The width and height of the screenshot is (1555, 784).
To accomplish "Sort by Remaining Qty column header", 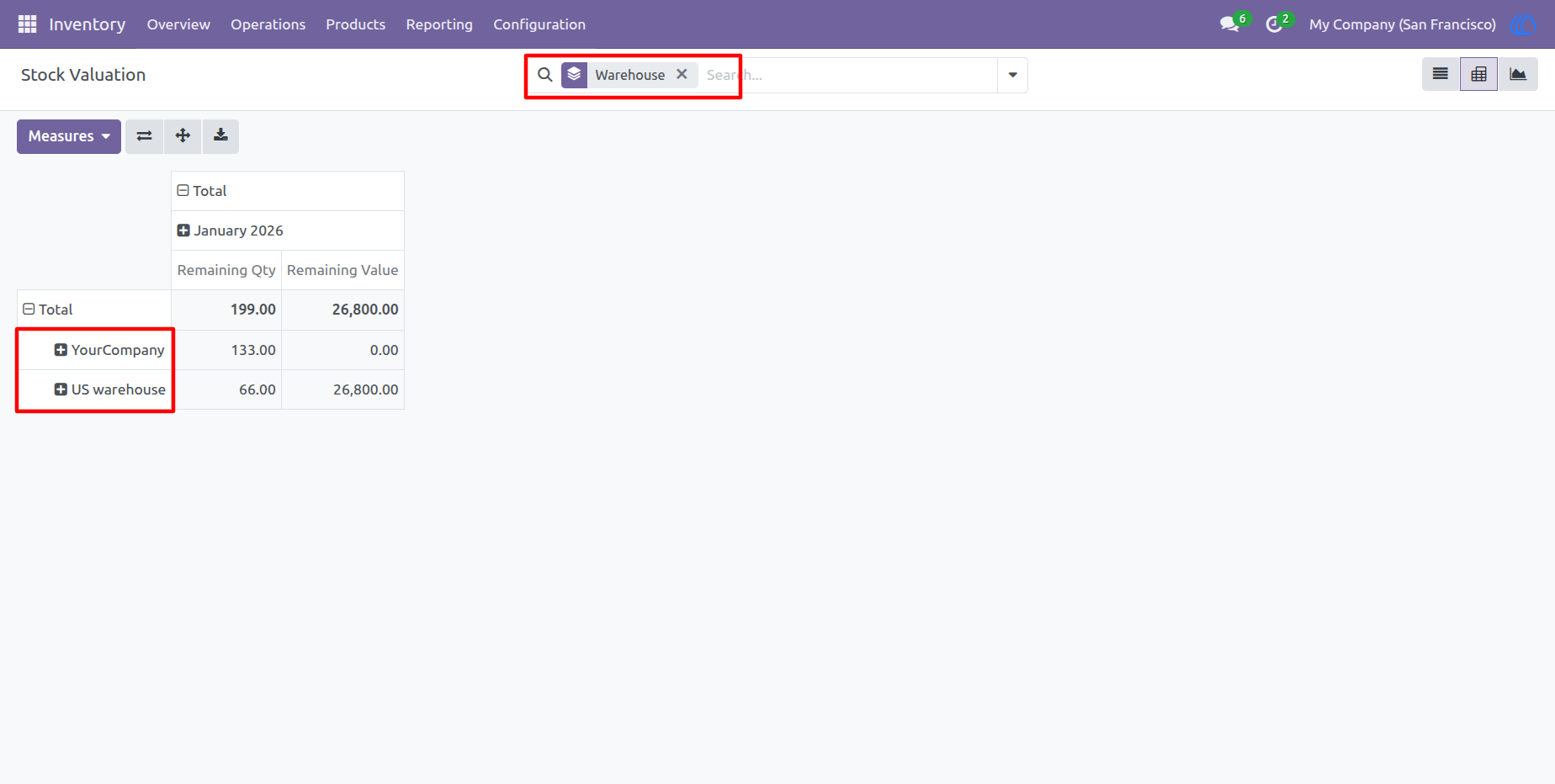I will coord(226,270).
